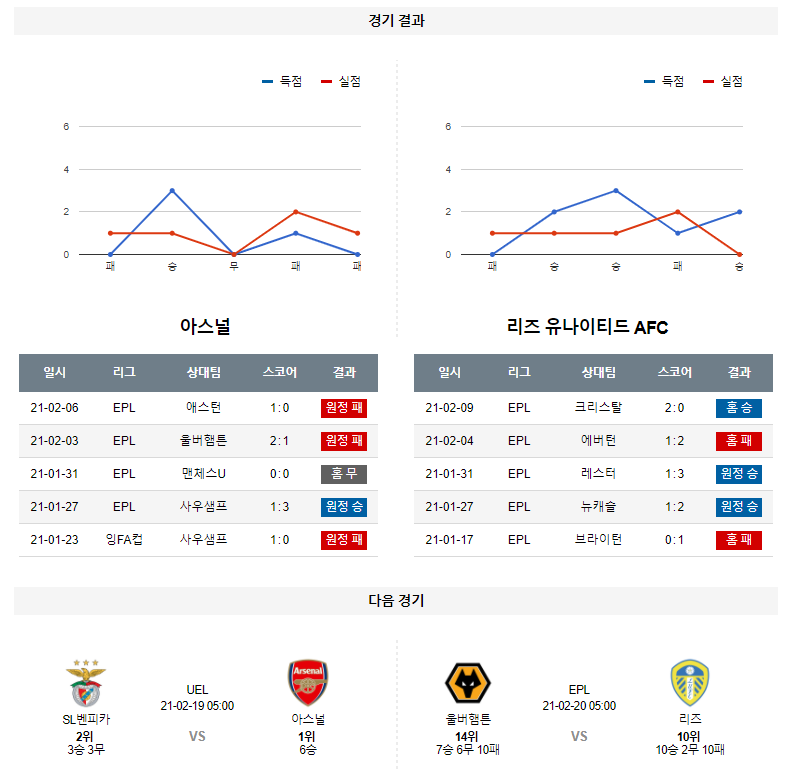
Task: Toggle 실점 legend in Arsenal chart
Action: coord(341,82)
